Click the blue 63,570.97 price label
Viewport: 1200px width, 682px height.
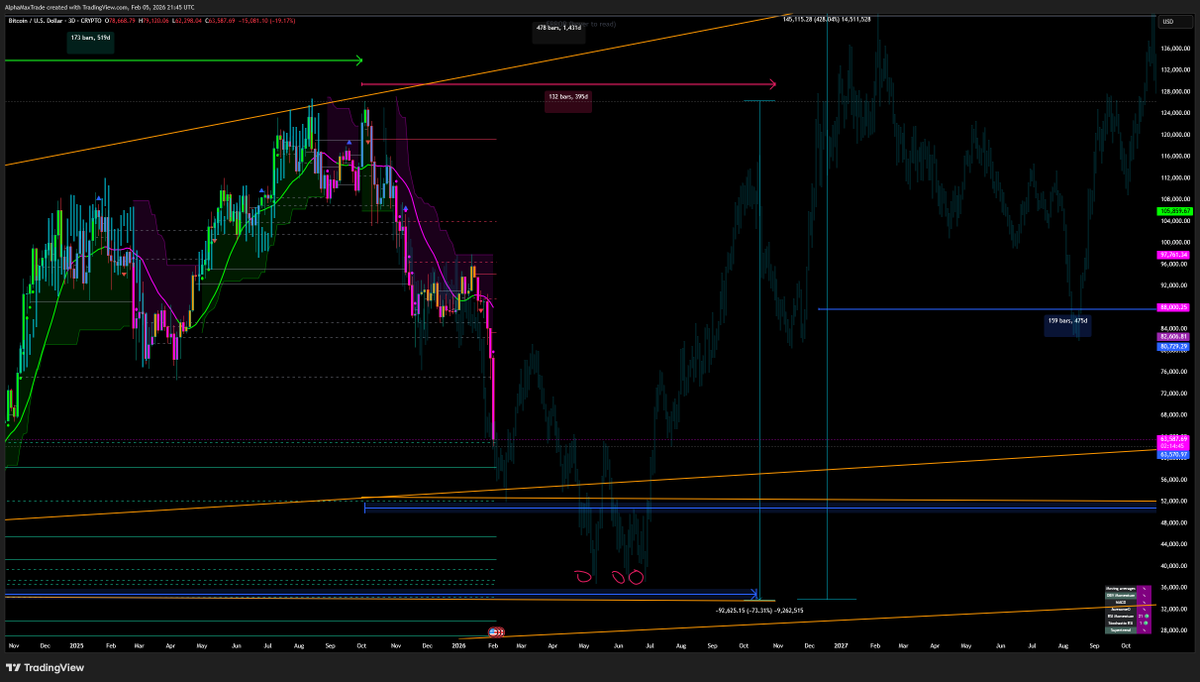tap(1172, 454)
